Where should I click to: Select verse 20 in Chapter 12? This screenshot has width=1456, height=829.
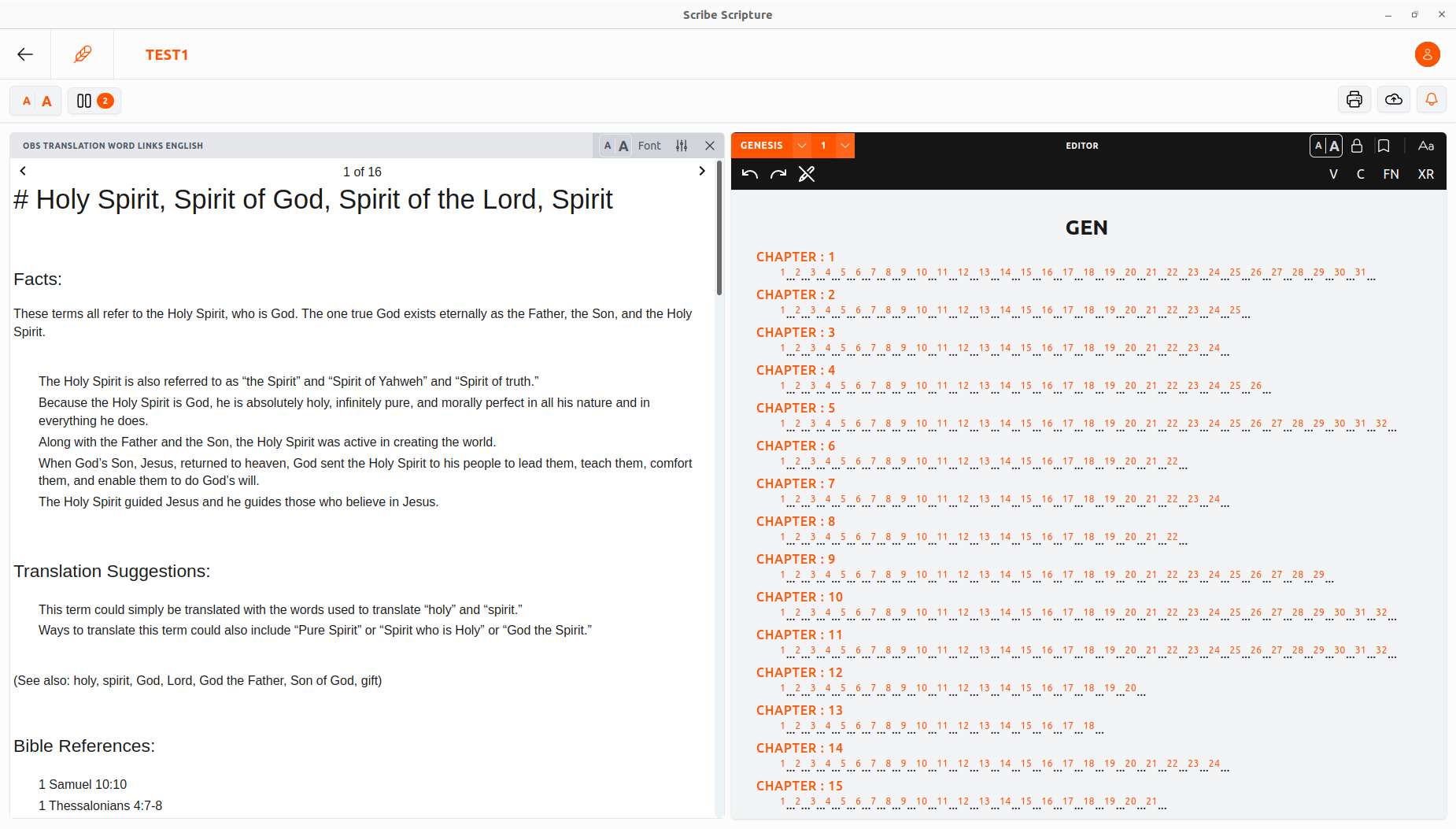click(x=1130, y=688)
